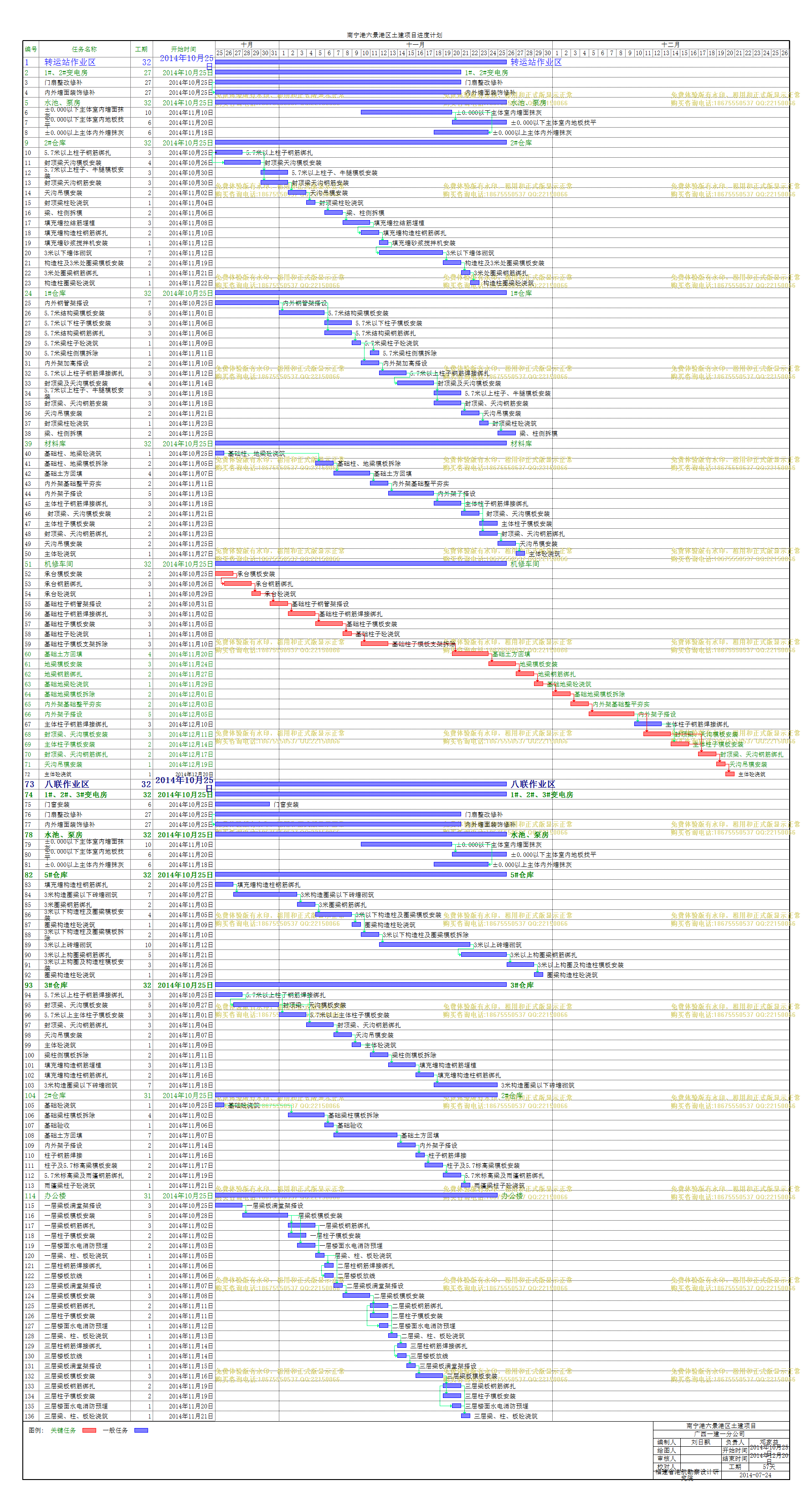Click the date 2014-07-24 in the title block
The image size is (812, 1511).
point(755,1475)
